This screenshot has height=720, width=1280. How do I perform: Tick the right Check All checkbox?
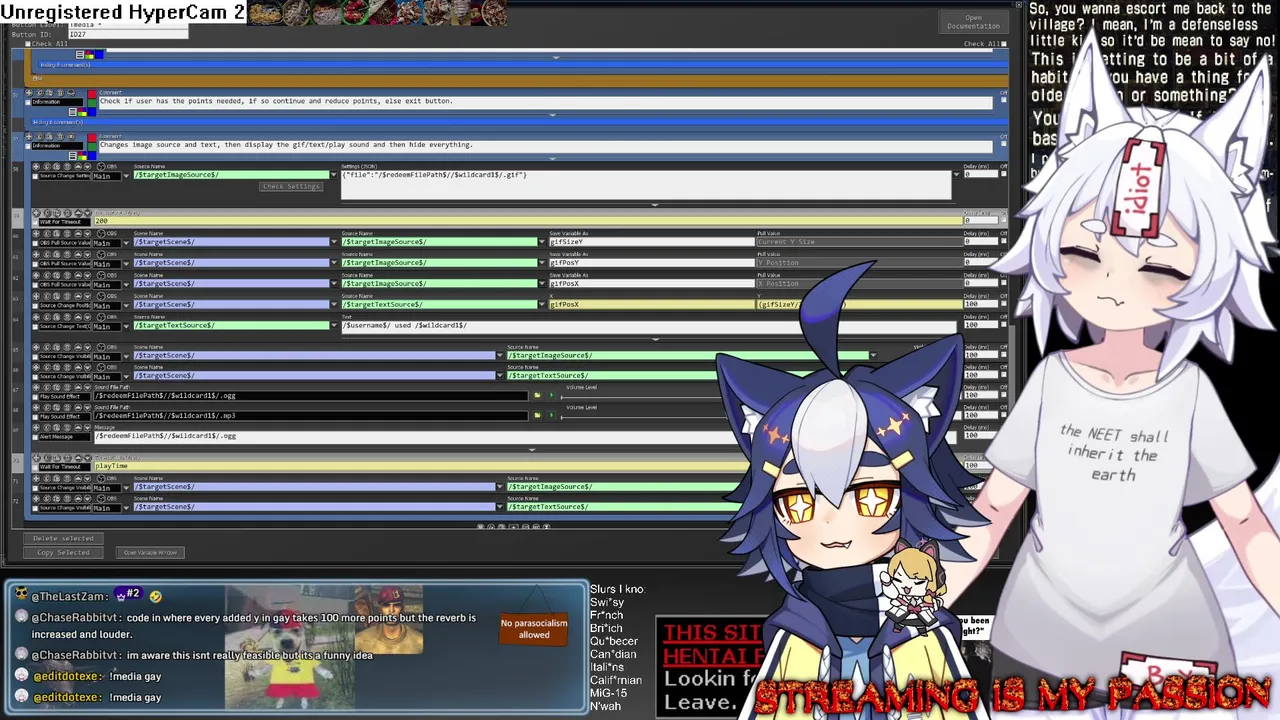pyautogui.click(x=1003, y=44)
